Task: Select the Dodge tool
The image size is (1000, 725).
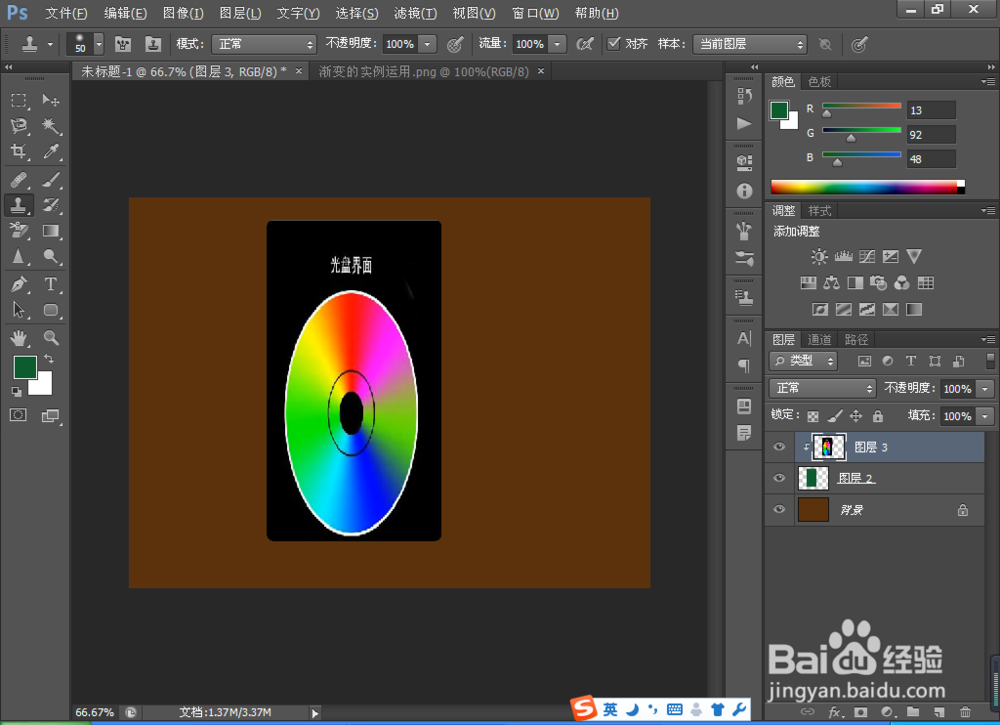Action: pos(50,257)
